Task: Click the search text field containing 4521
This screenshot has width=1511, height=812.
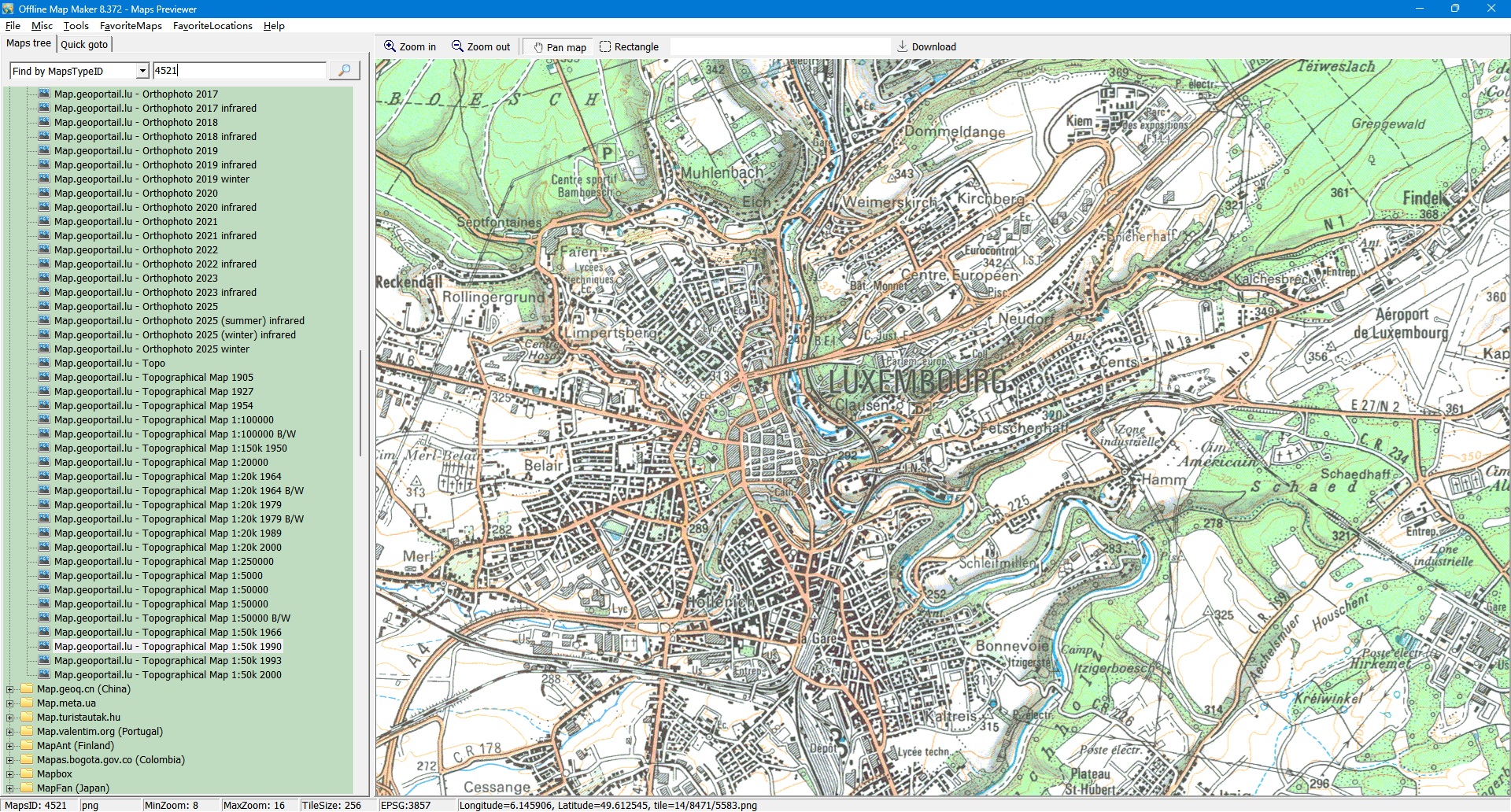Action: pos(239,71)
